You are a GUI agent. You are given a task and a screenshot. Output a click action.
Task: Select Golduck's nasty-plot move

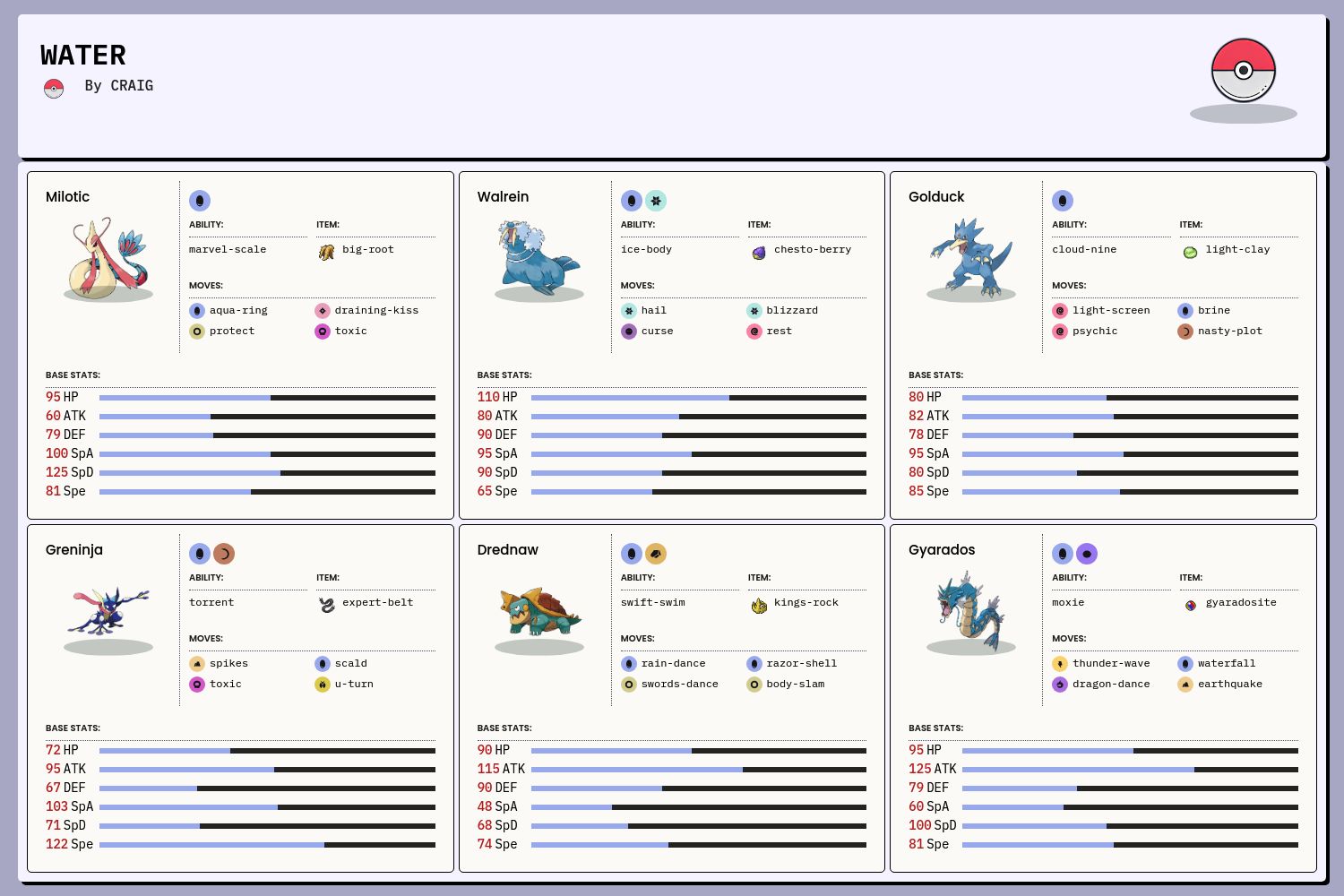pyautogui.click(x=1229, y=331)
